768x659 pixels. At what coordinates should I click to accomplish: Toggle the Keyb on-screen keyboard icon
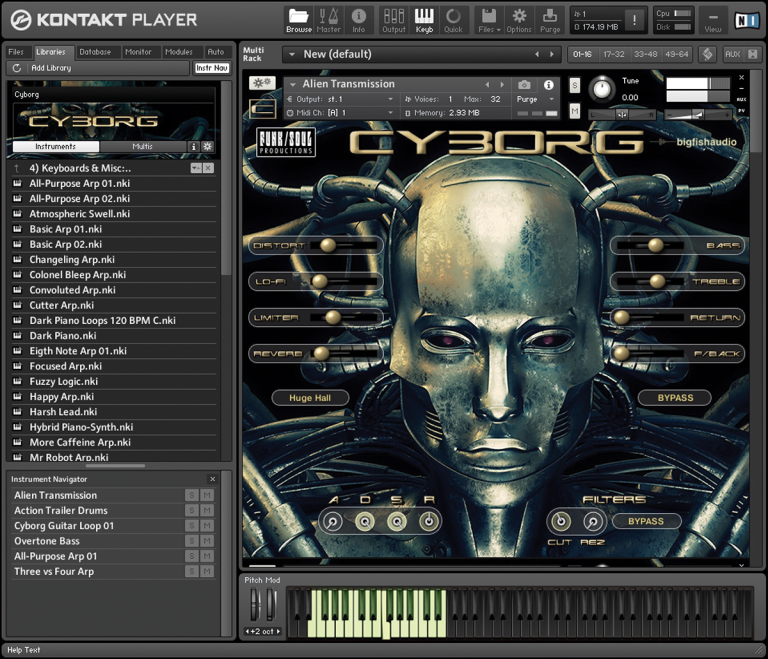[x=424, y=20]
